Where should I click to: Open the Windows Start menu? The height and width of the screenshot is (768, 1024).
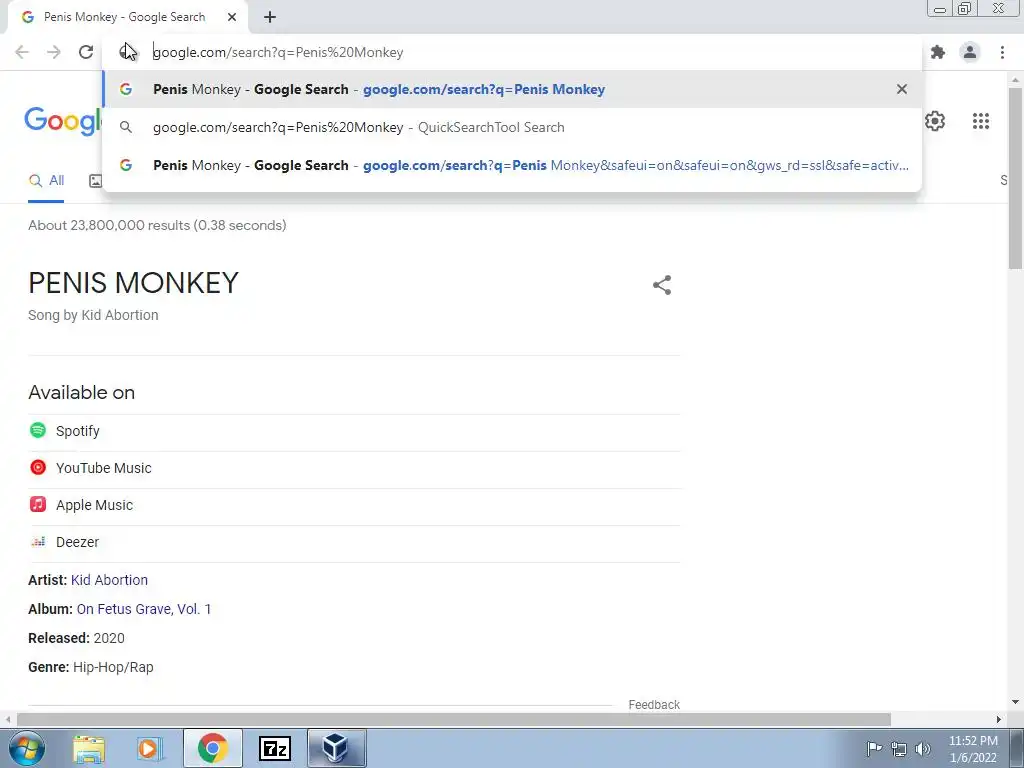27,748
